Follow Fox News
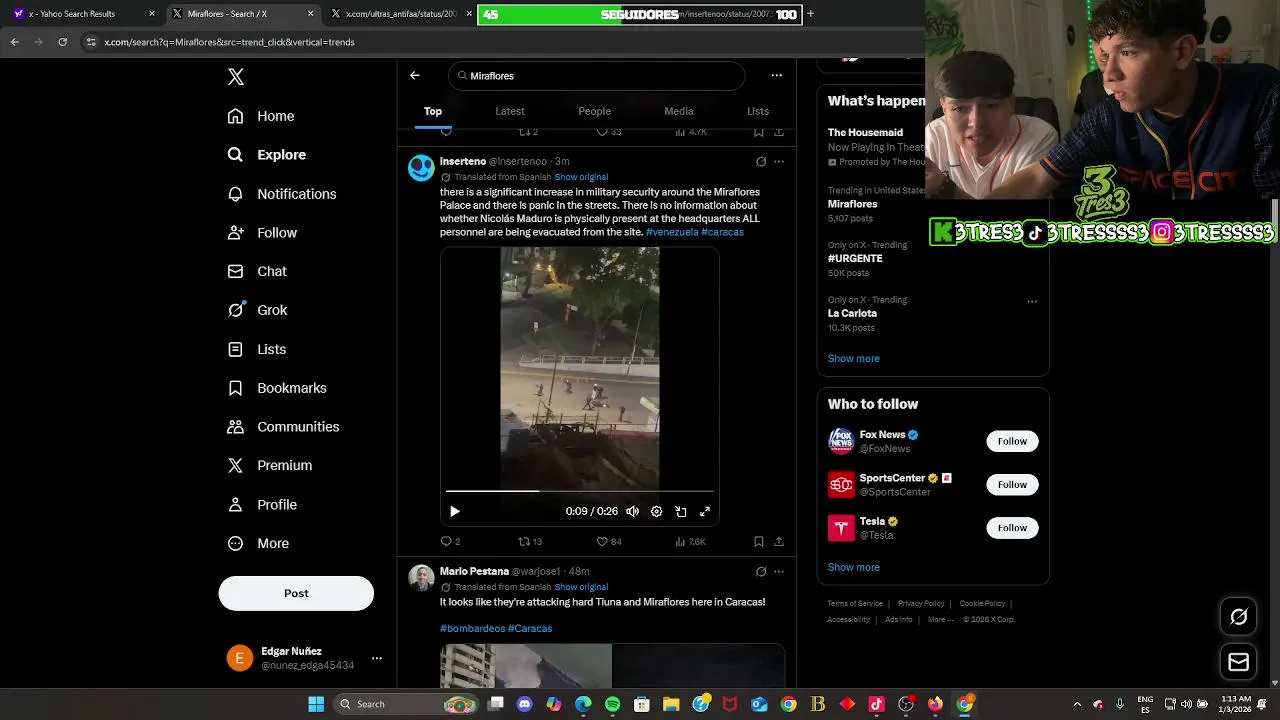The height and width of the screenshot is (720, 1280). [x=1012, y=441]
